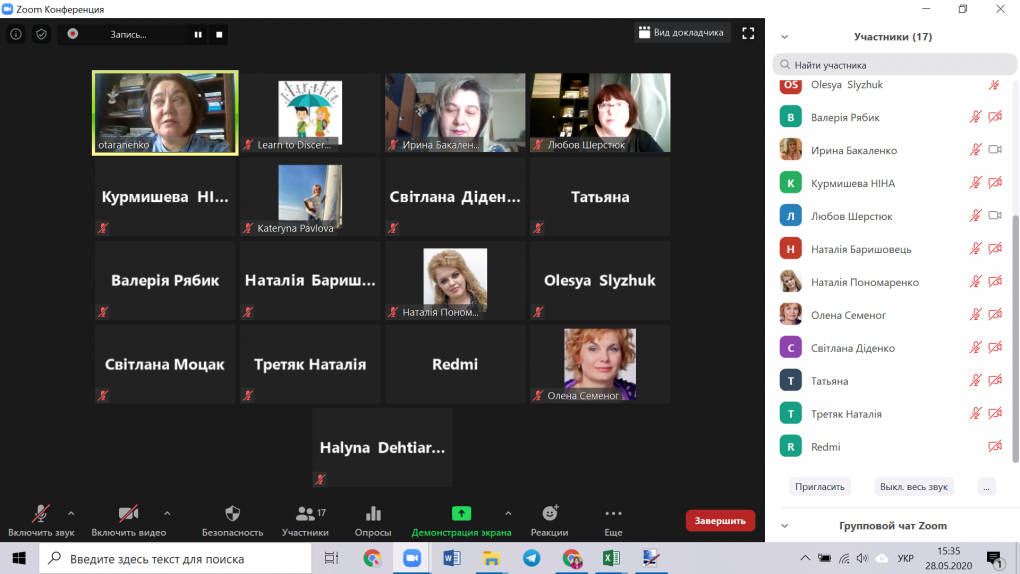The height and width of the screenshot is (574, 1020).
Task: Toggle mute icon for Olesya Slyzhuk in list
Action: point(994,85)
